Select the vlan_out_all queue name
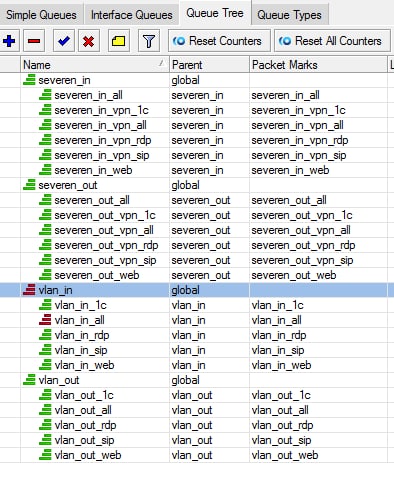The width and height of the screenshot is (394, 486). pyautogui.click(x=83, y=410)
